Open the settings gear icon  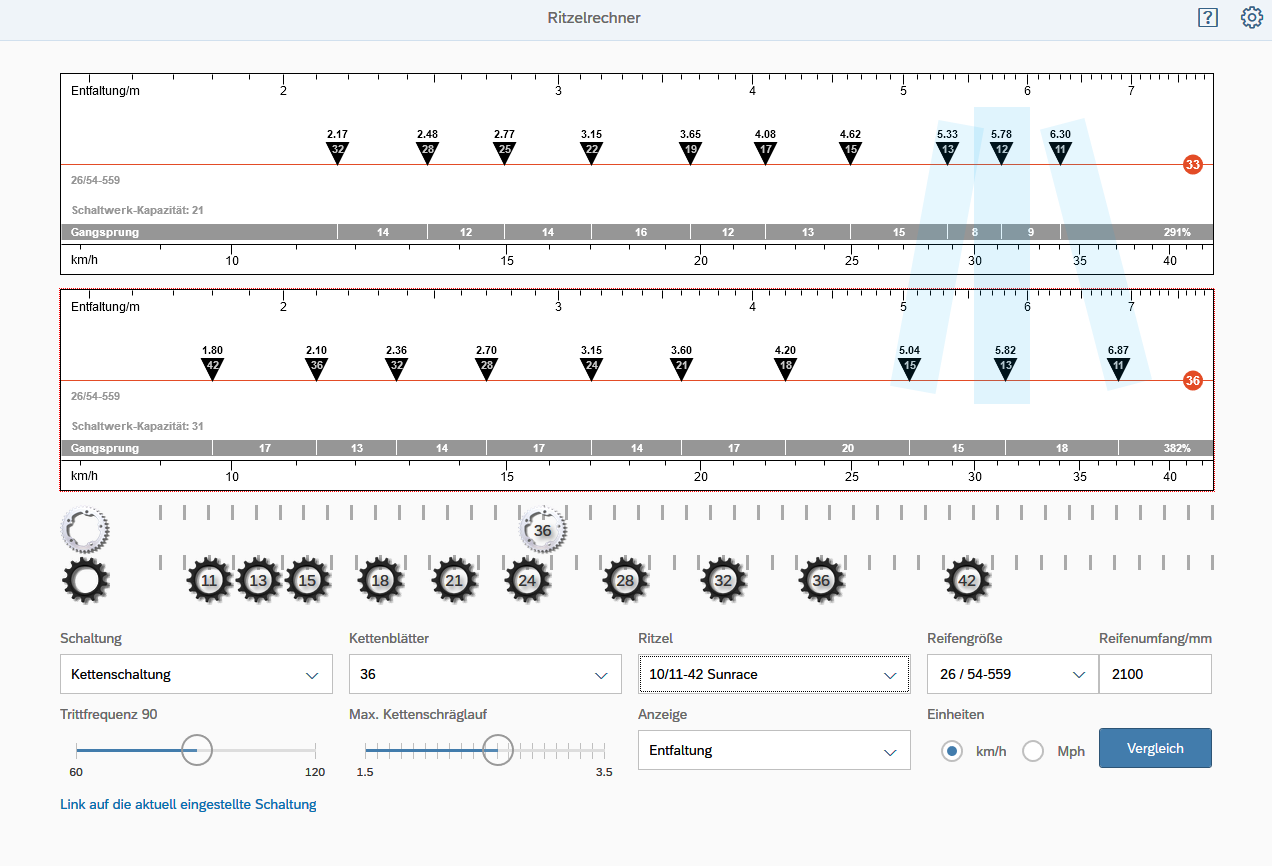coord(1251,18)
